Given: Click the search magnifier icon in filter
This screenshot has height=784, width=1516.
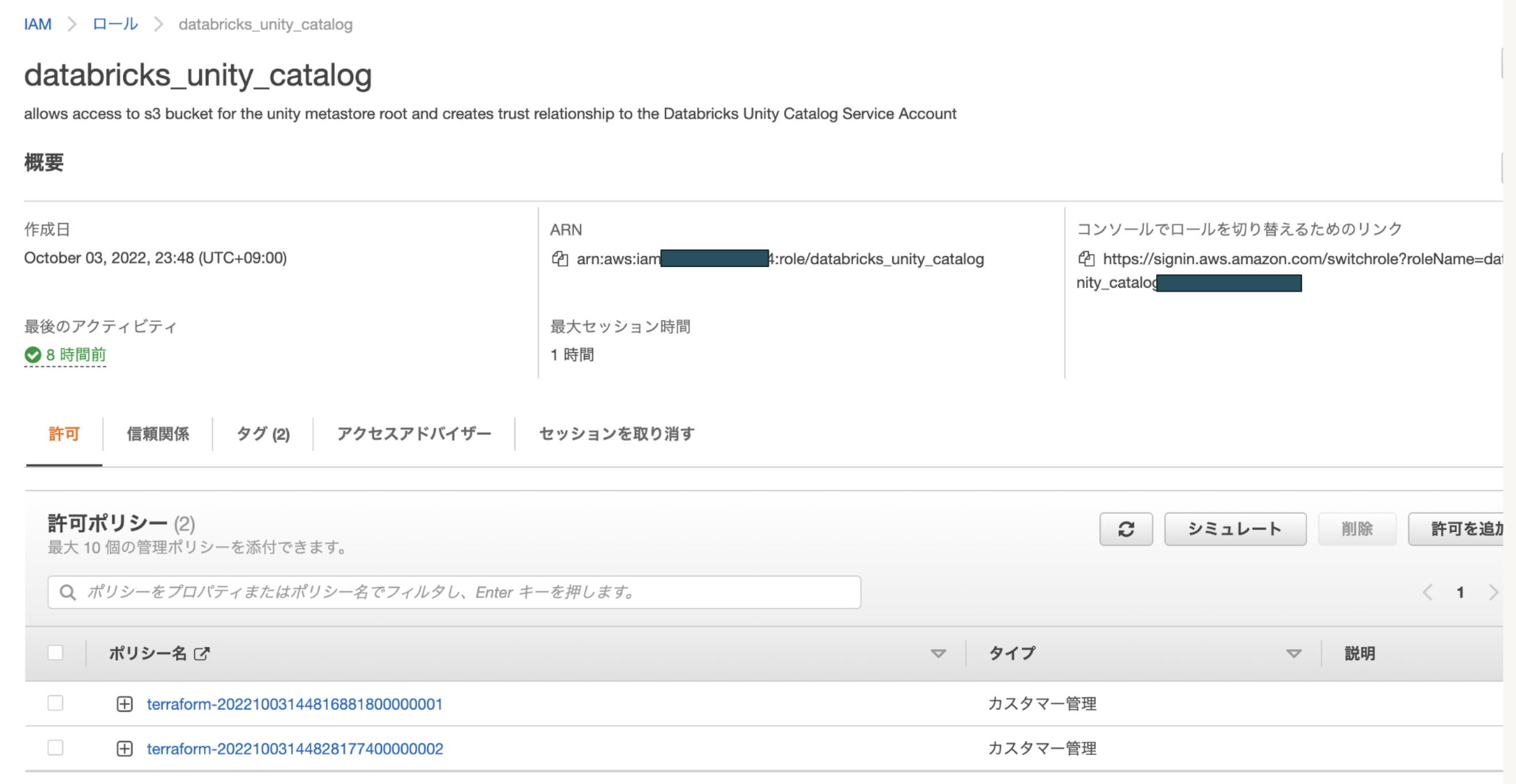Looking at the screenshot, I should click(68, 592).
